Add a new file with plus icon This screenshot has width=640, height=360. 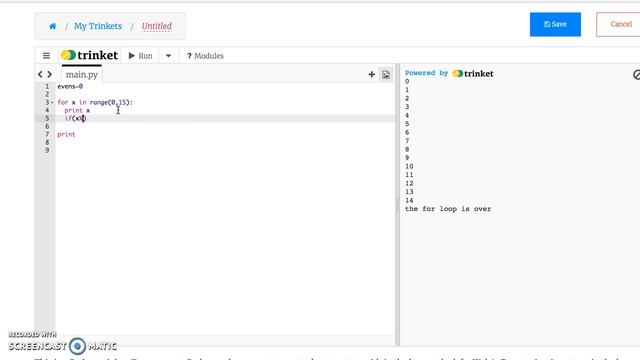[371, 74]
